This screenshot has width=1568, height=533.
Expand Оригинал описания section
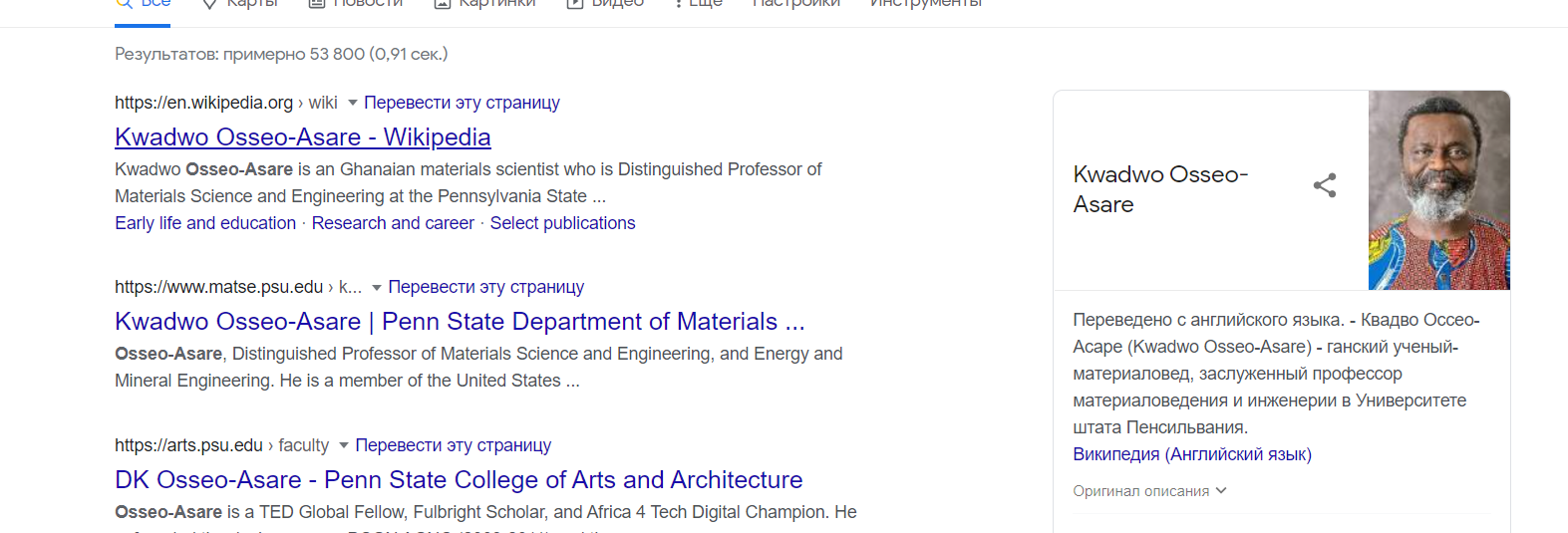(1149, 491)
